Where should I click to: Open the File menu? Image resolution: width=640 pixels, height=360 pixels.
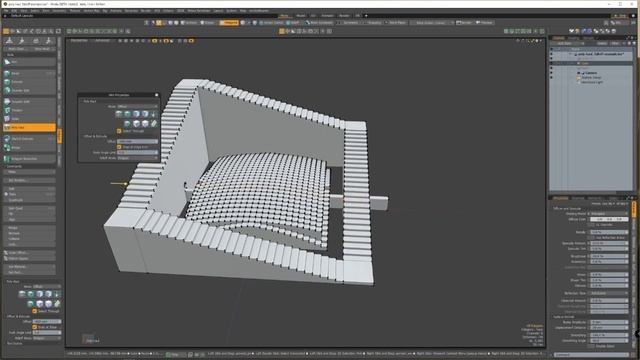6,11
